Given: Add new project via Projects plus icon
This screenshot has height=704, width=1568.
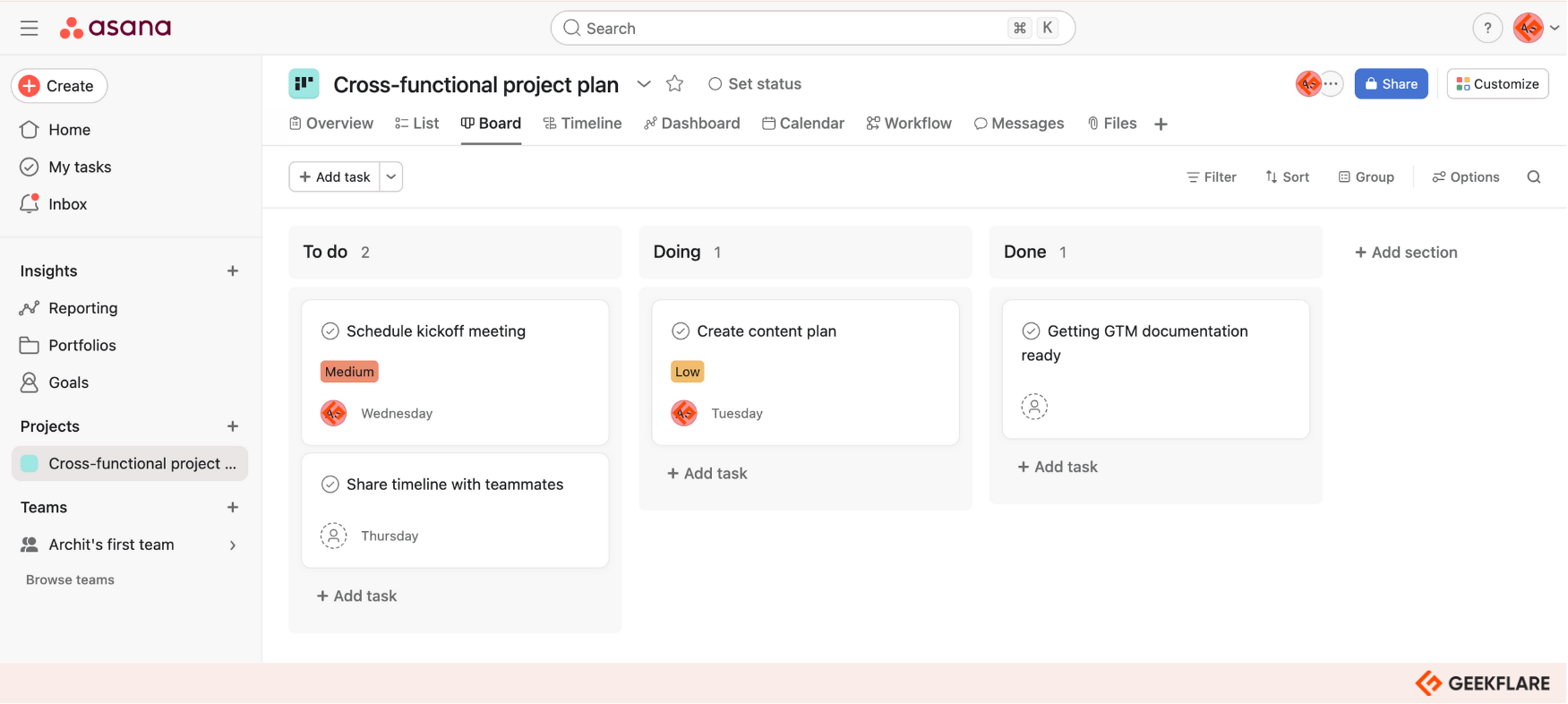Looking at the screenshot, I should (x=233, y=426).
